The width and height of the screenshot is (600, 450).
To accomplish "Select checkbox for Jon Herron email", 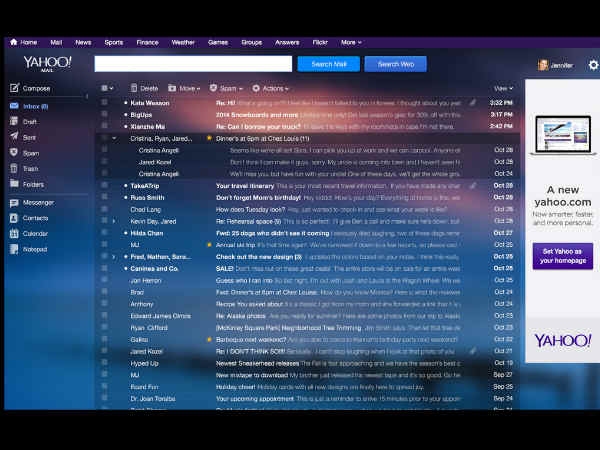I will pyautogui.click(x=104, y=280).
